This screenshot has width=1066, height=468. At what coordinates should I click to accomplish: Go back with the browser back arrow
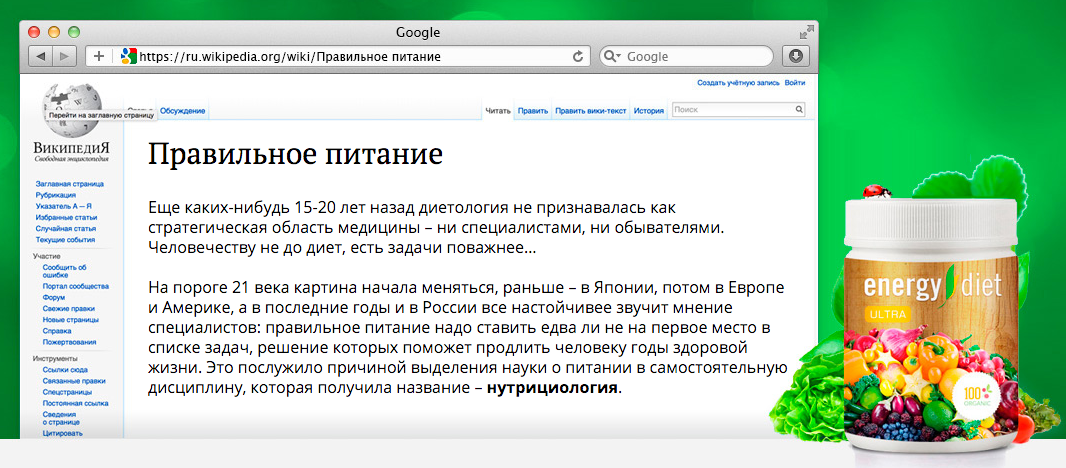pyautogui.click(x=40, y=56)
